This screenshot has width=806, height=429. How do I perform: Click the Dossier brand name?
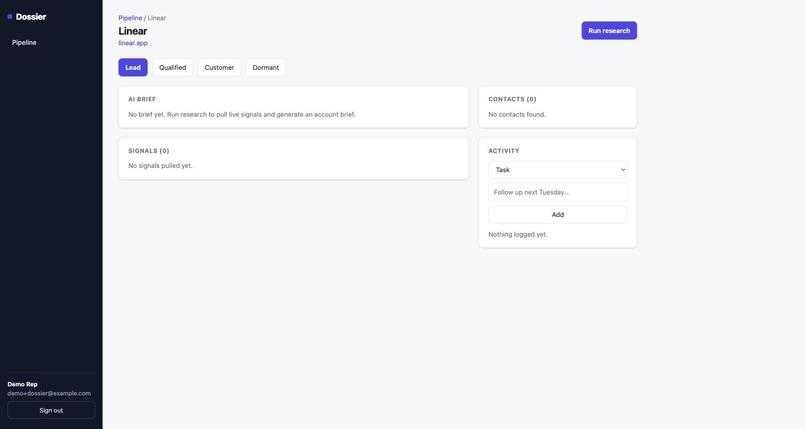click(x=31, y=17)
